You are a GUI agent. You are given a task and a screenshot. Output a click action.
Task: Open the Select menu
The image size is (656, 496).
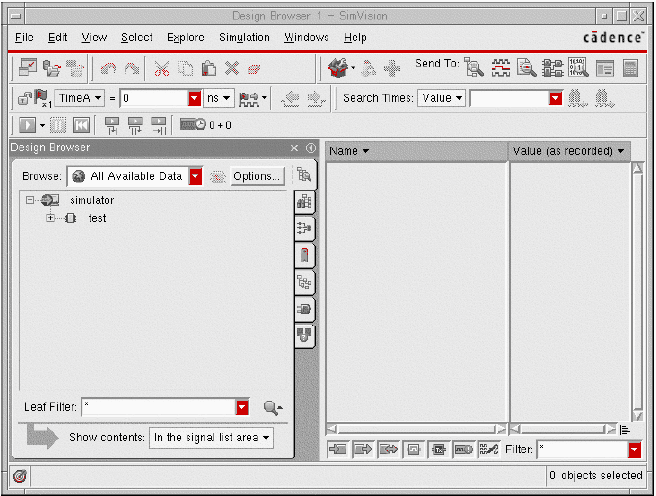point(137,37)
